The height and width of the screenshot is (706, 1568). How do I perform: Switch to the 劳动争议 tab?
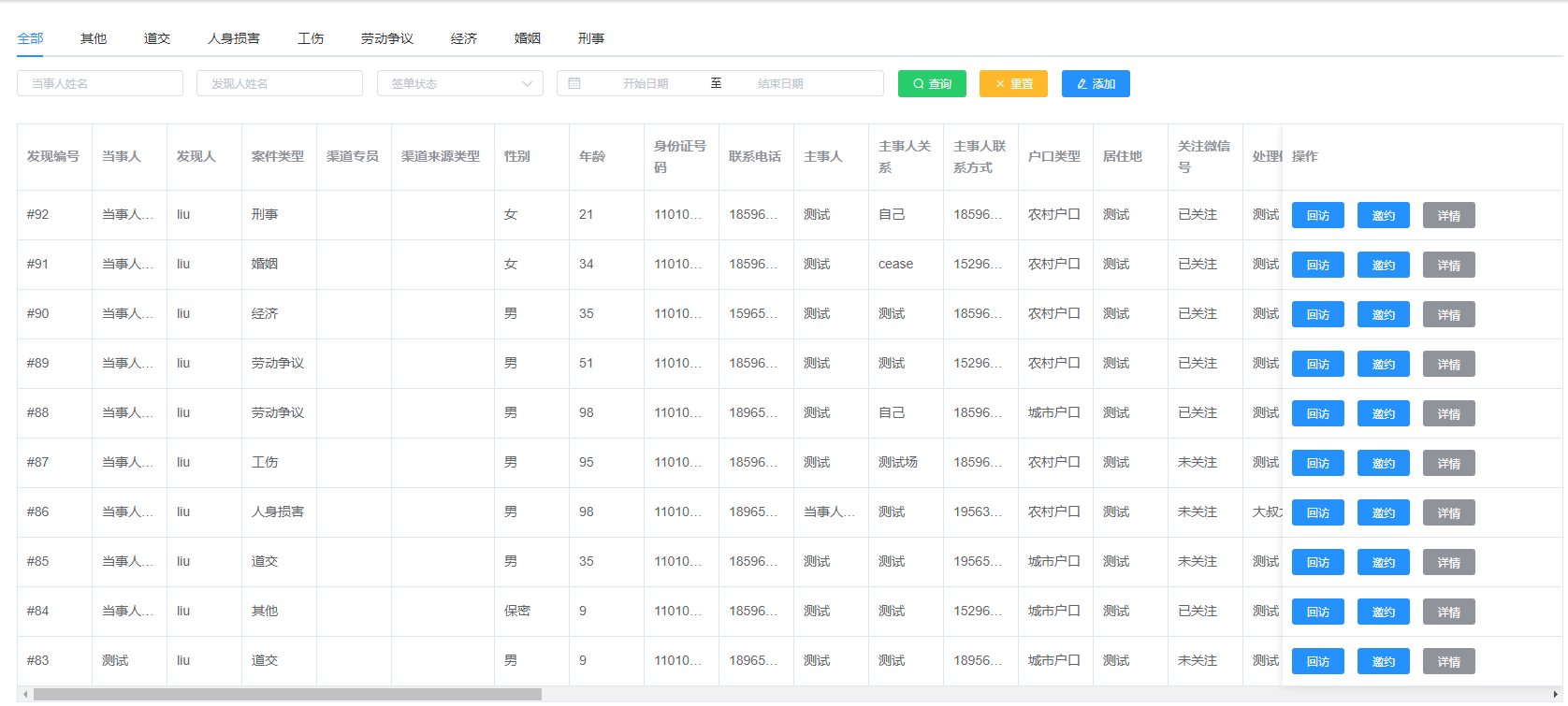(387, 38)
